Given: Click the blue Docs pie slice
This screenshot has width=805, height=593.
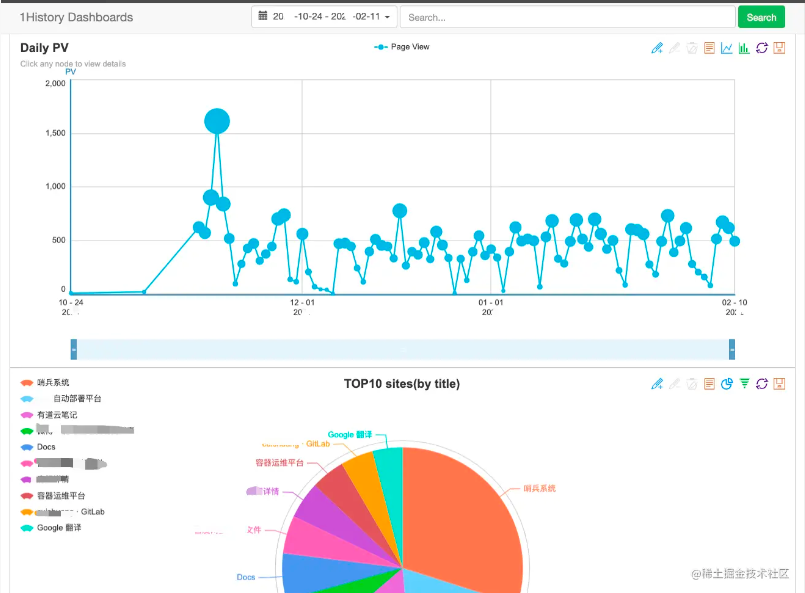Looking at the screenshot, I should pos(329,572).
